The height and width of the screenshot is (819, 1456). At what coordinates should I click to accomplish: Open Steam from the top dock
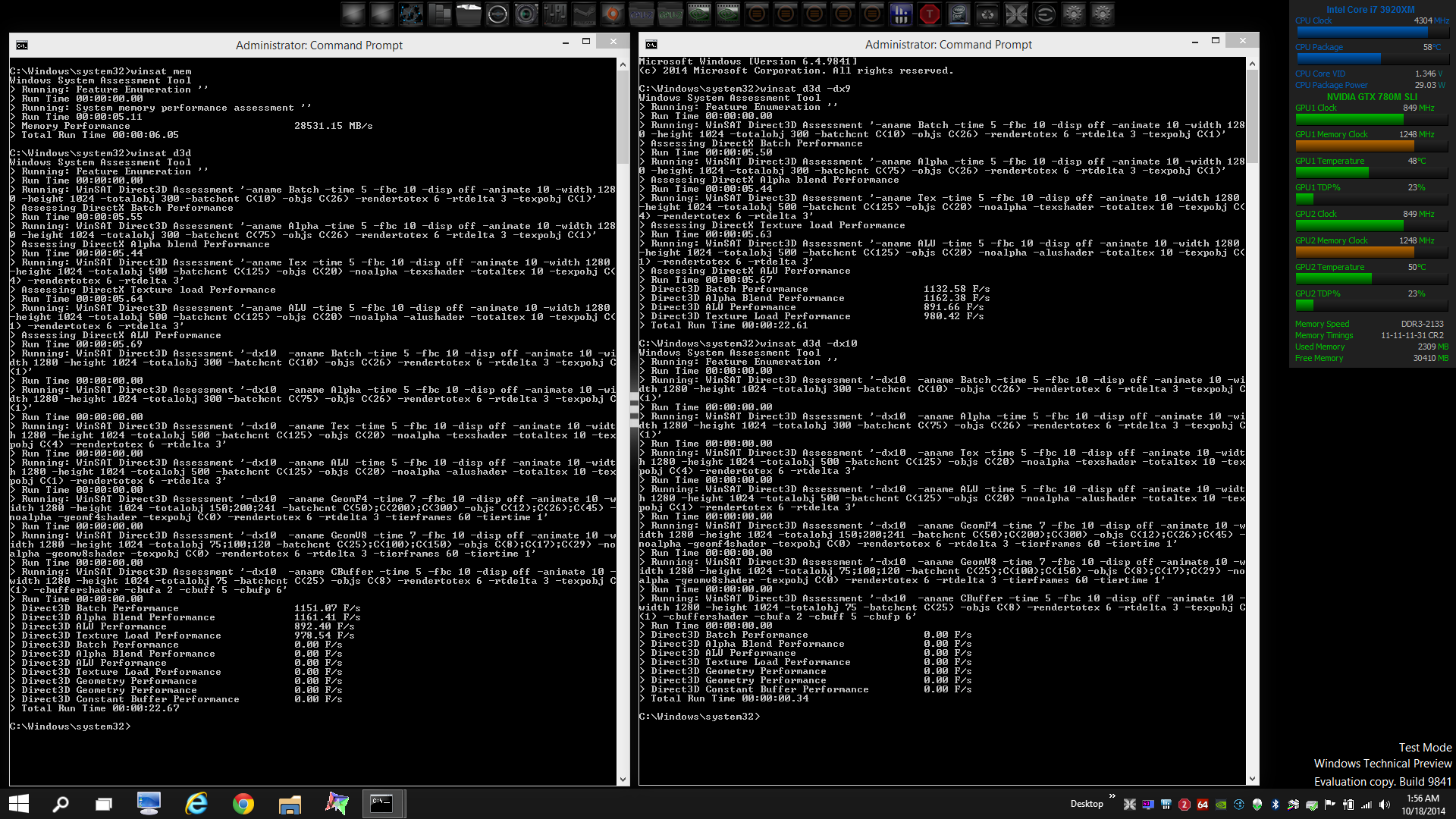coord(584,14)
